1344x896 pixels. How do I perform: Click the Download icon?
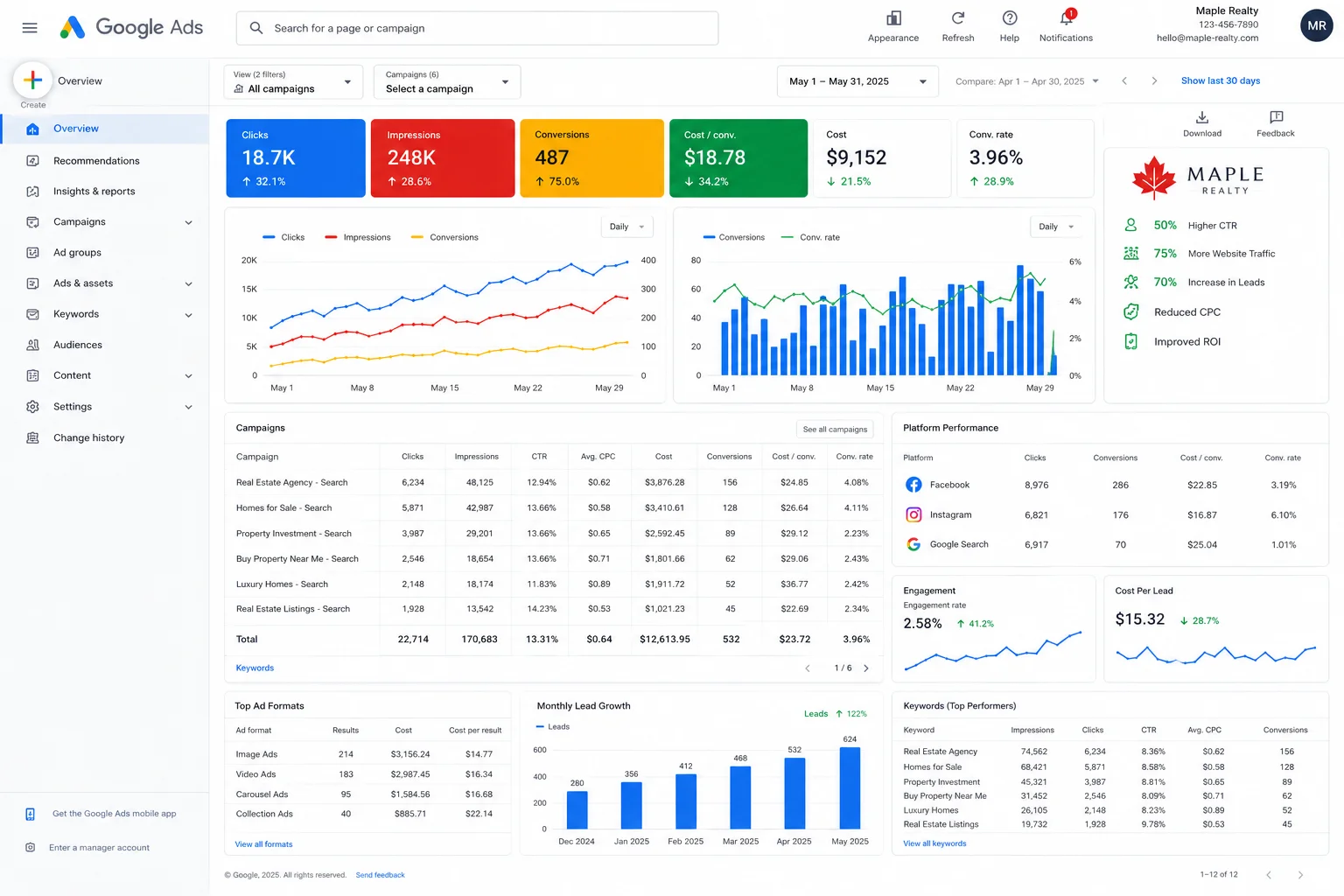click(1202, 117)
